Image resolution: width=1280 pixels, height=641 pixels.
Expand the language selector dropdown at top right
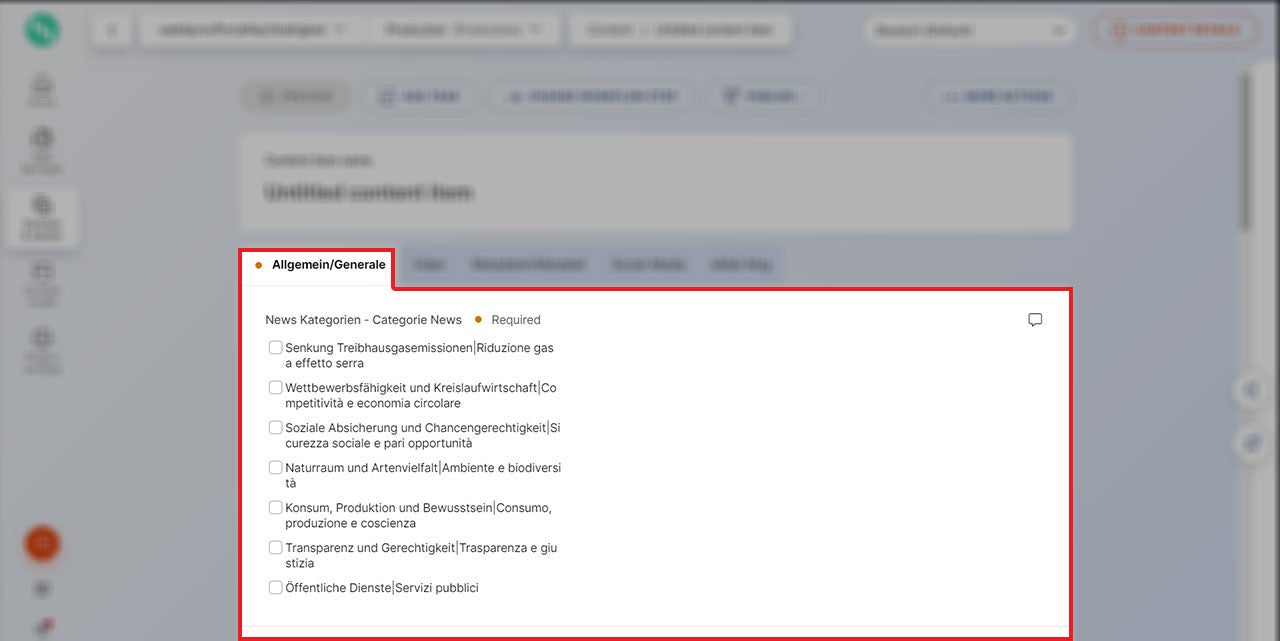coord(968,30)
